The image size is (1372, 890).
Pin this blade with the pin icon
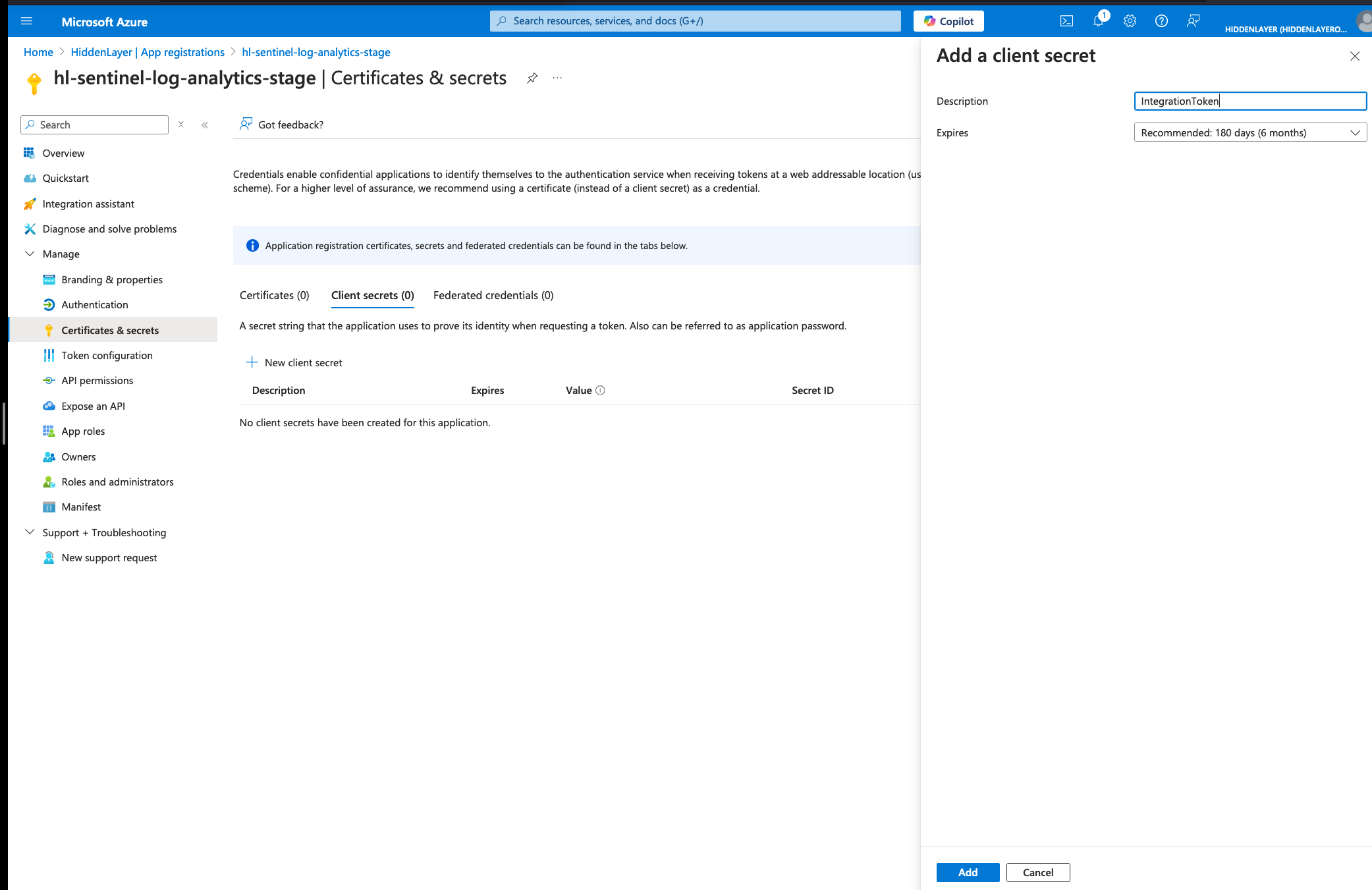[x=532, y=78]
